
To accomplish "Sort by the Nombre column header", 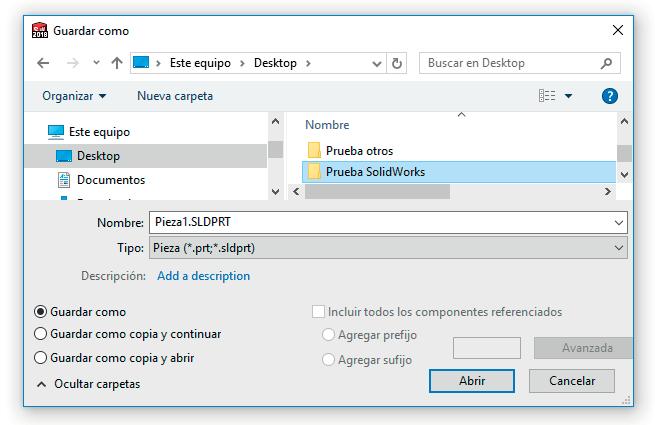I will coord(327,125).
